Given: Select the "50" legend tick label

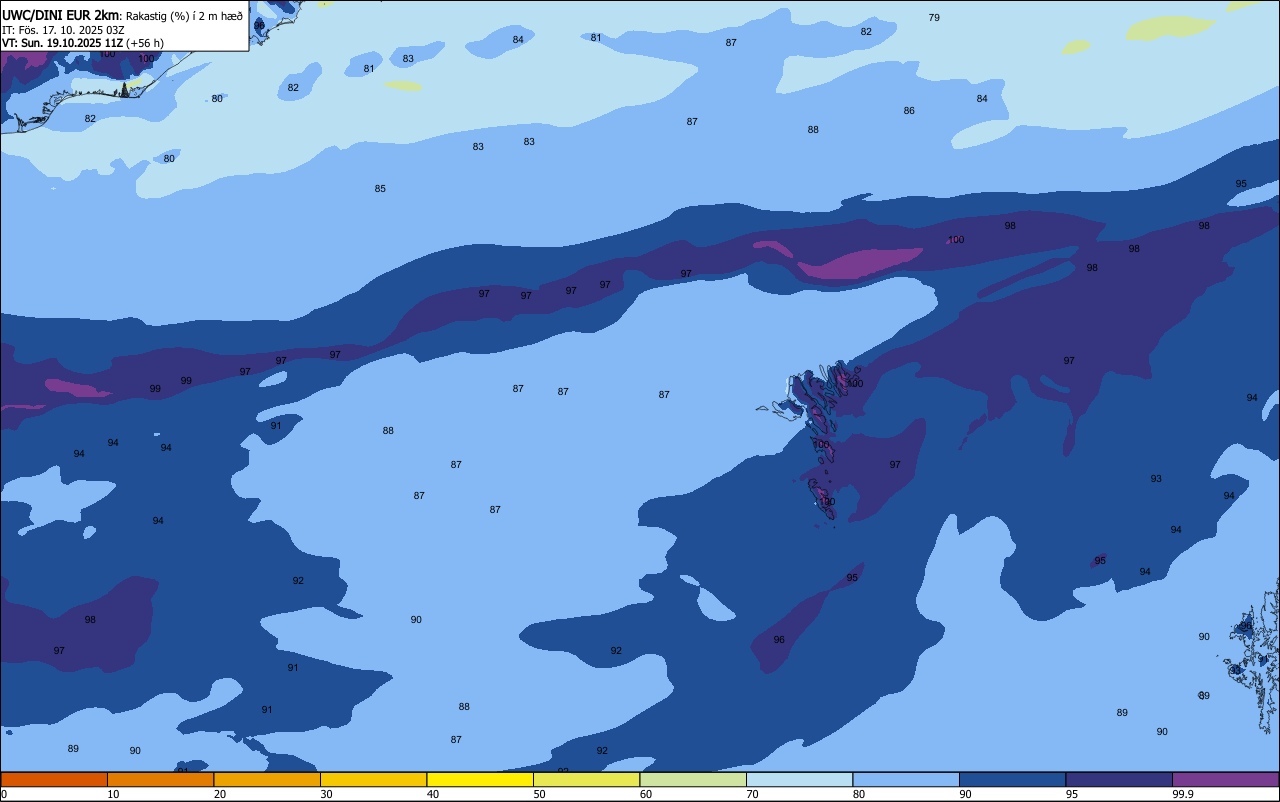Looking at the screenshot, I should coord(539,794).
